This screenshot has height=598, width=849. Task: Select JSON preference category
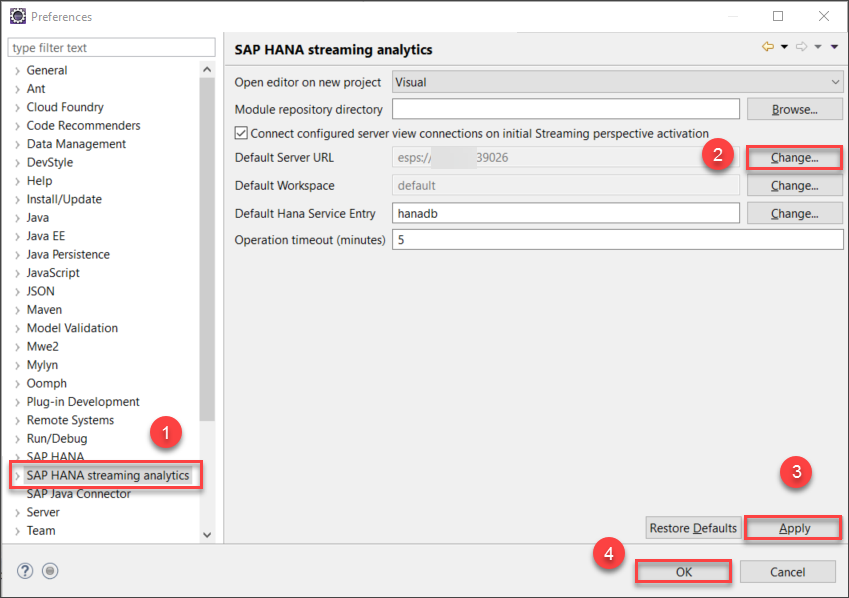41,291
